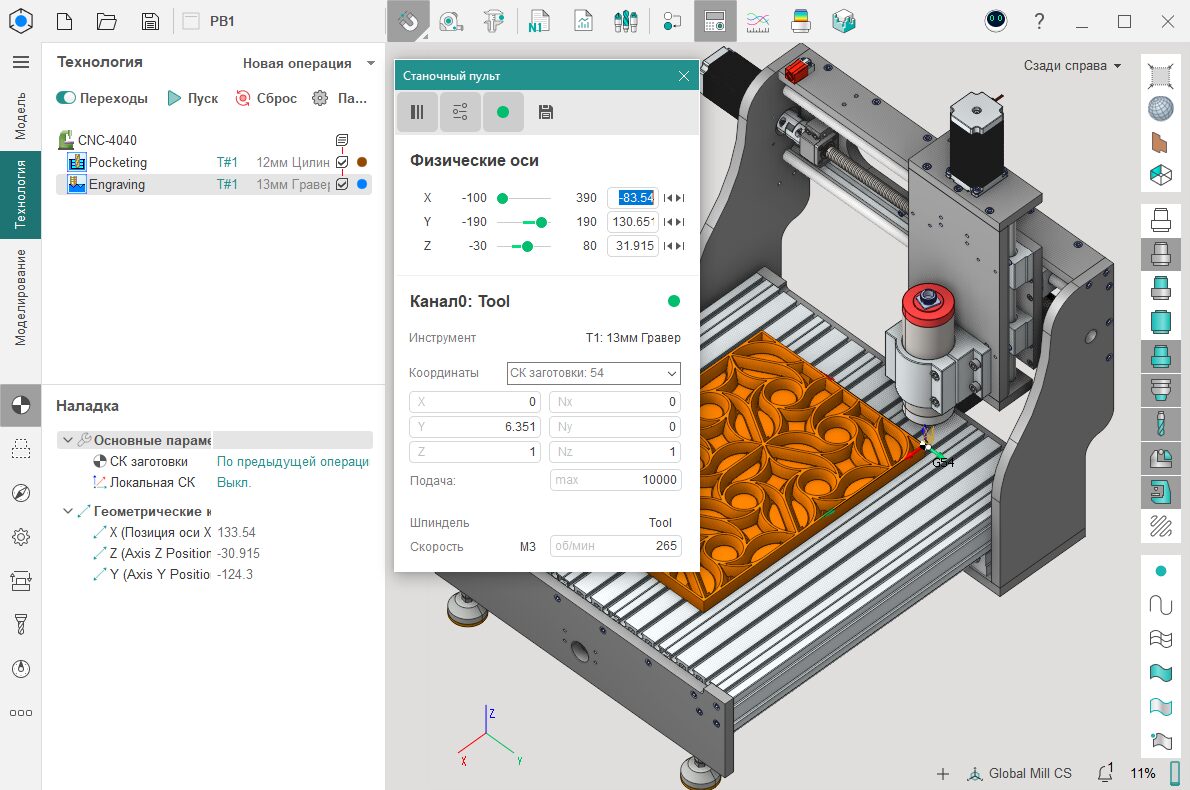Click the help question mark icon
The image size is (1190, 790).
coord(1039,21)
